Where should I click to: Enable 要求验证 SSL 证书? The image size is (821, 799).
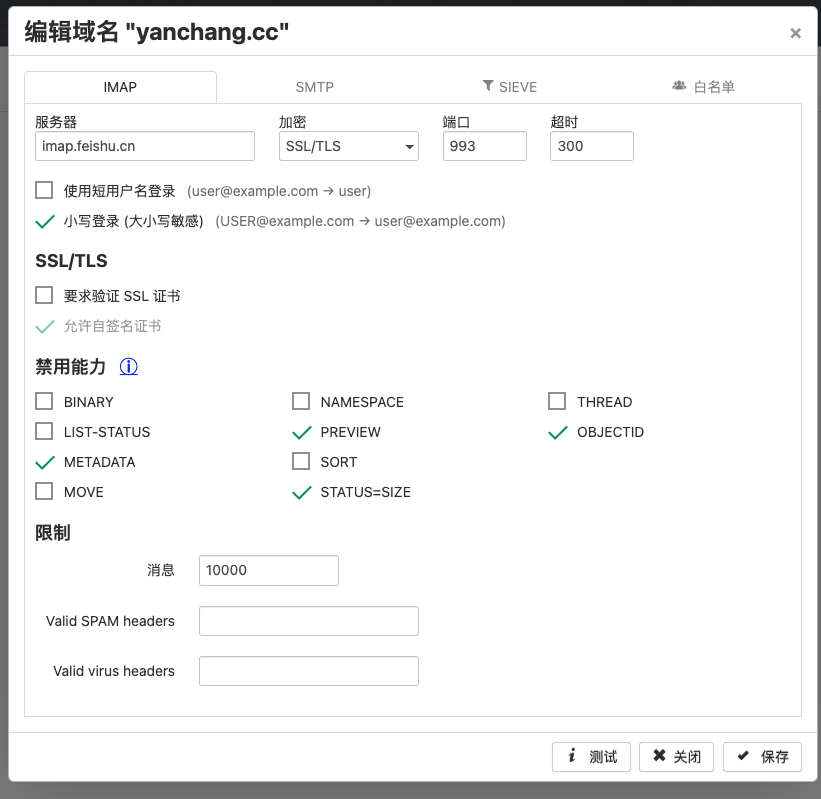pos(44,295)
